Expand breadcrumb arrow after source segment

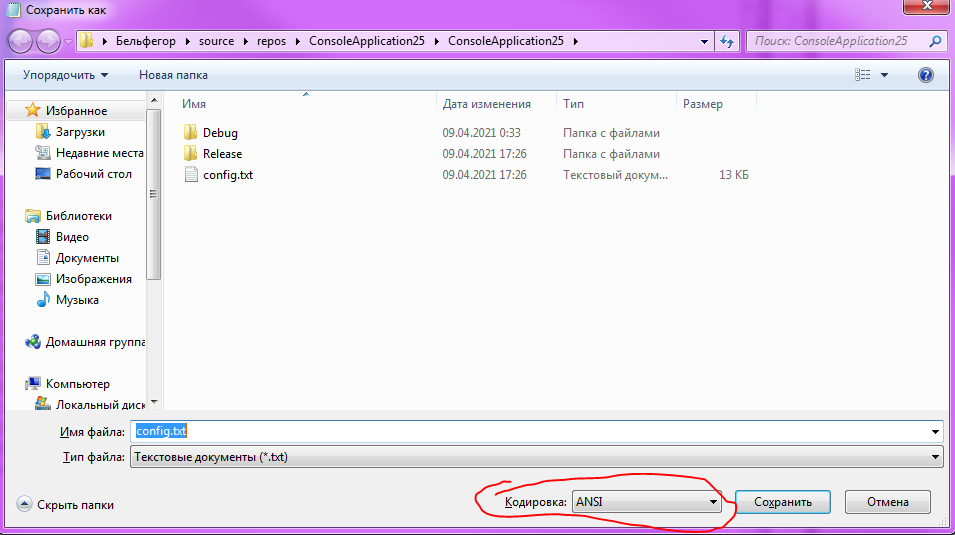tap(245, 41)
